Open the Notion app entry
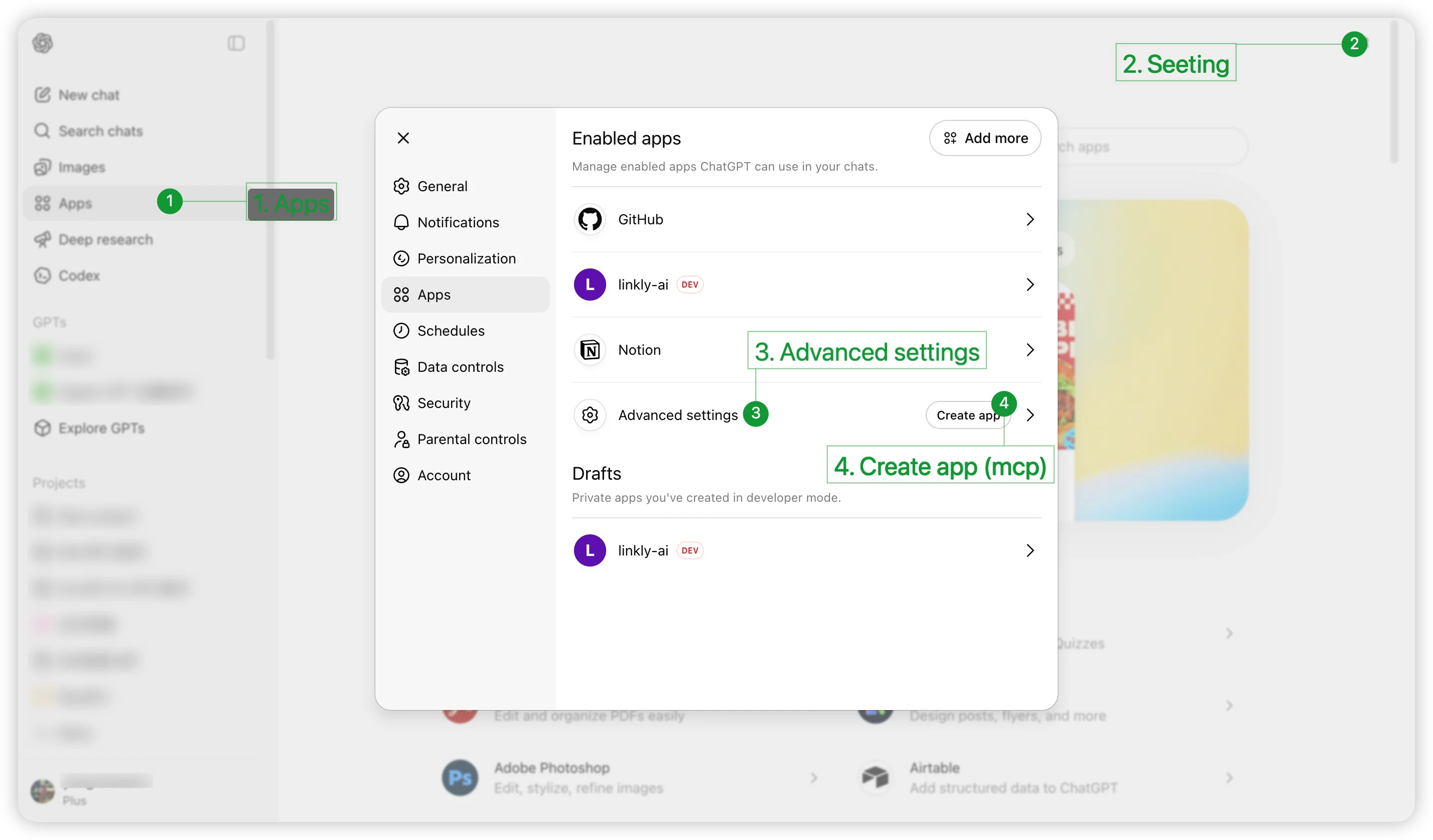 639,350
